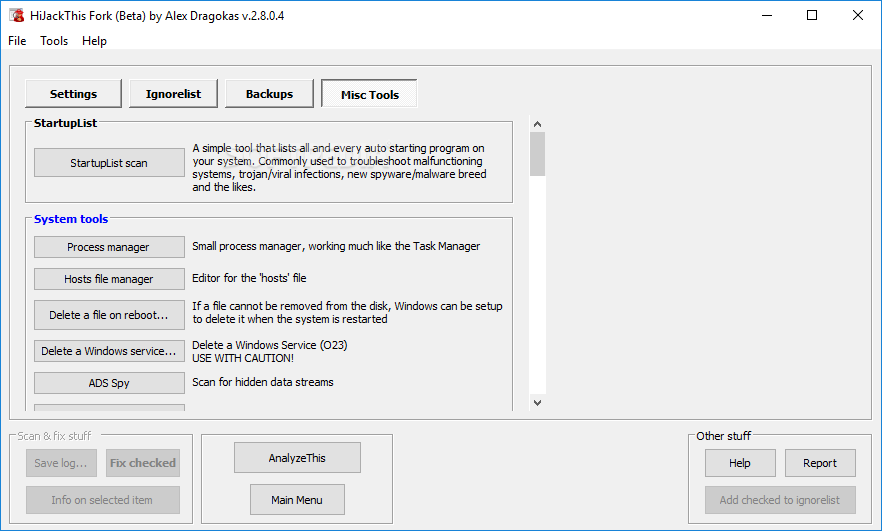882x531 pixels.
Task: Choose Delete a file on reboot
Action: [x=109, y=314]
